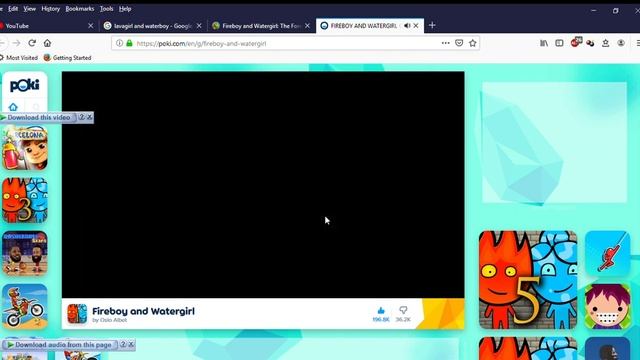The image size is (640, 360).
Task: Reload the current page
Action: coord(32,43)
